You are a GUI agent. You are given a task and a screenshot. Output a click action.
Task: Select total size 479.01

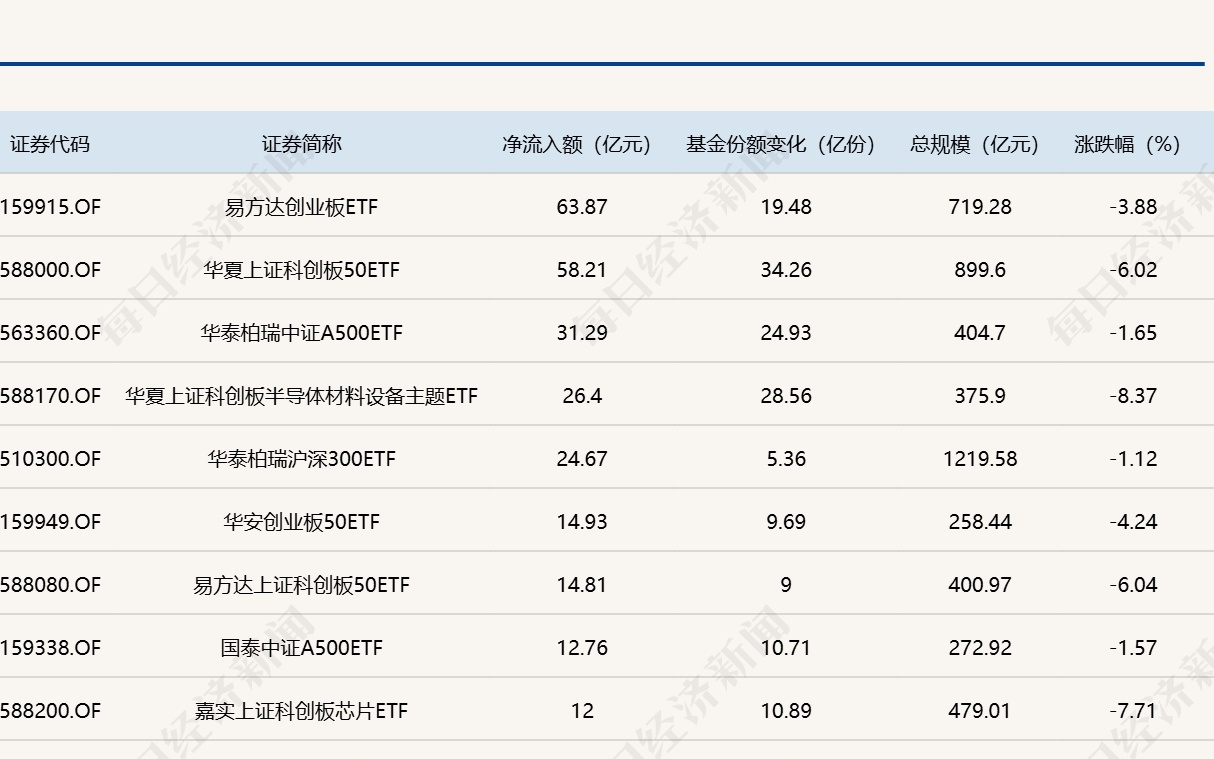pyautogui.click(x=980, y=711)
